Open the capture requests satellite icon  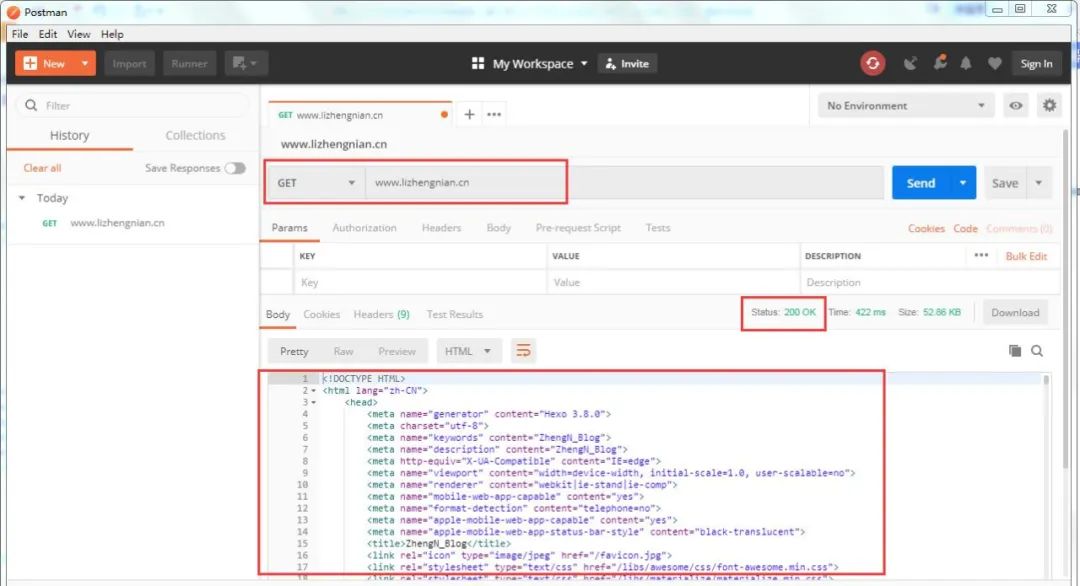click(x=910, y=63)
